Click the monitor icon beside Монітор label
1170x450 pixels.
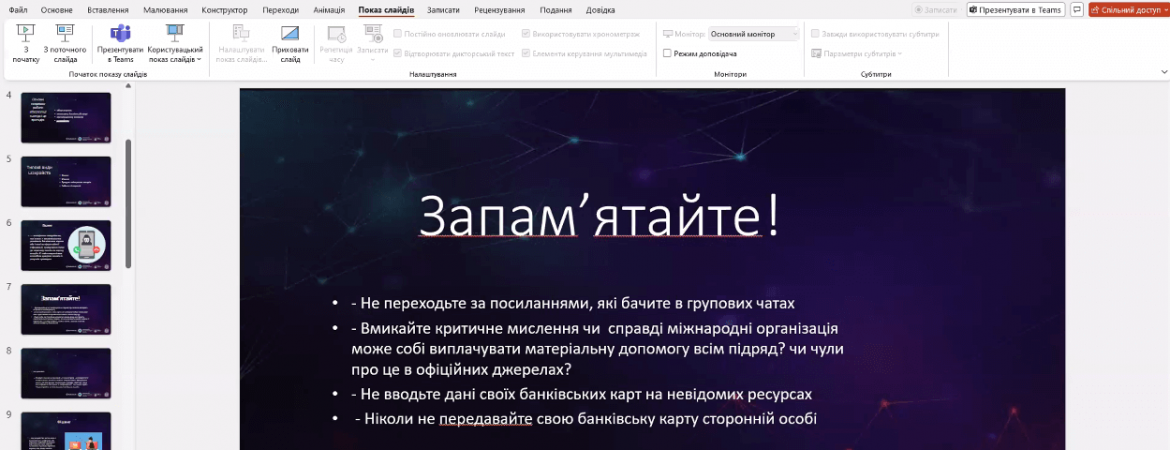668,34
